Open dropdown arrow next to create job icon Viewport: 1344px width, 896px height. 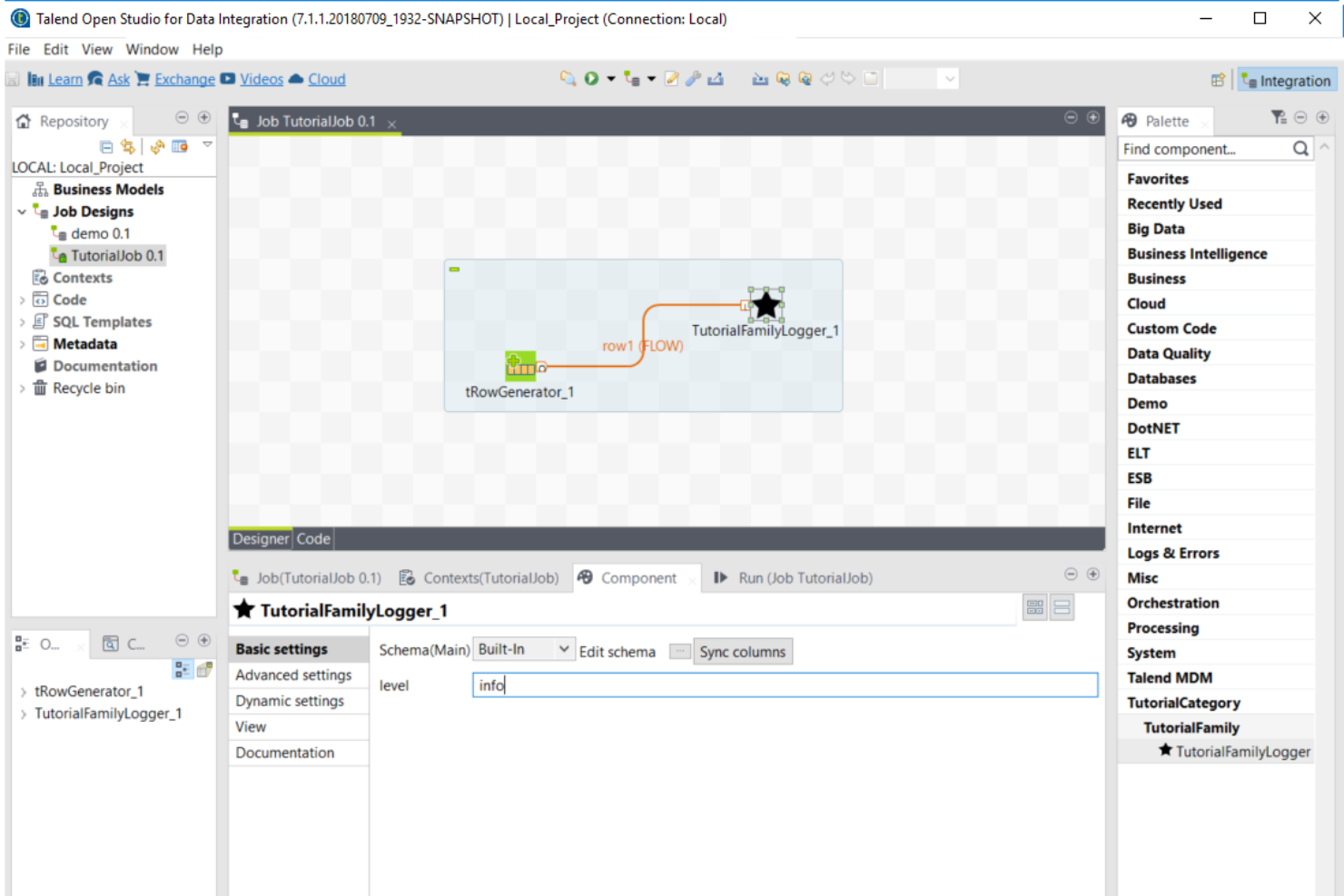click(651, 79)
